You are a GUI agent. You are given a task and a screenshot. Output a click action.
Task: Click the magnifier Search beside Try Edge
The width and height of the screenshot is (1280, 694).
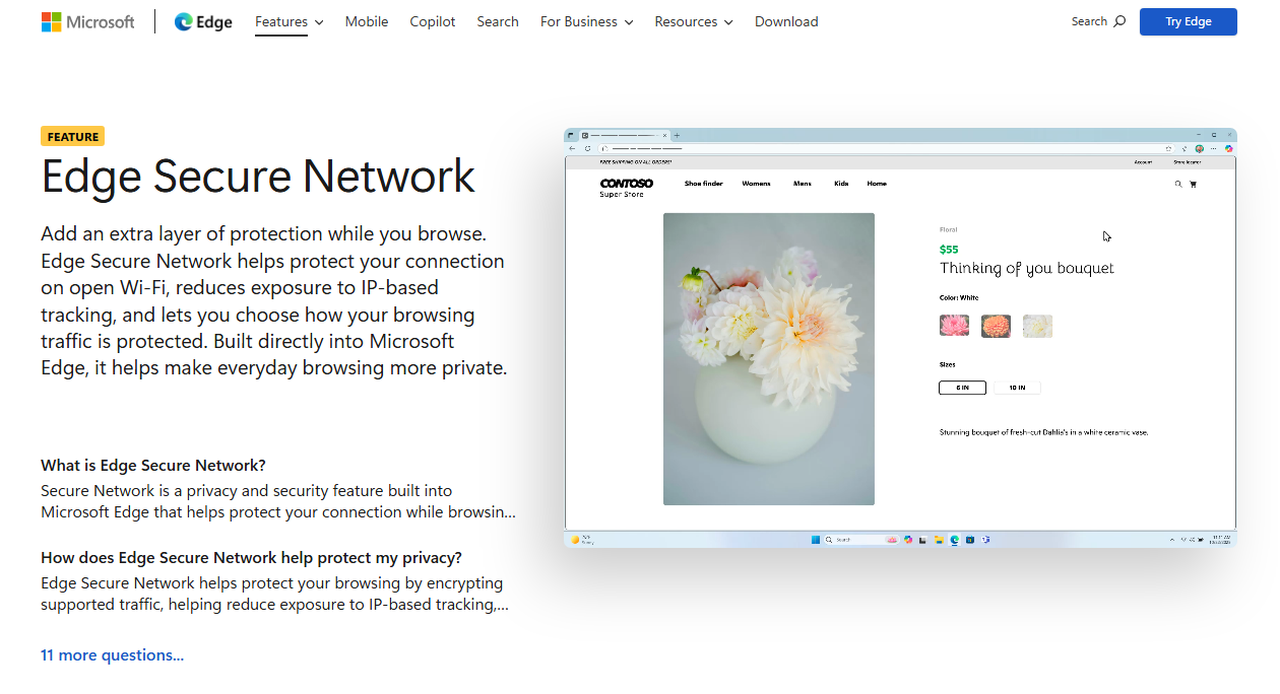click(1098, 21)
